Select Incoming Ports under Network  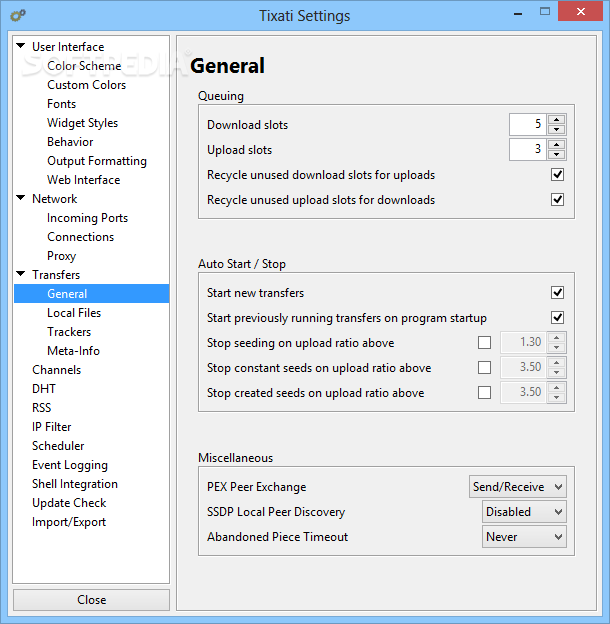[x=88, y=218]
